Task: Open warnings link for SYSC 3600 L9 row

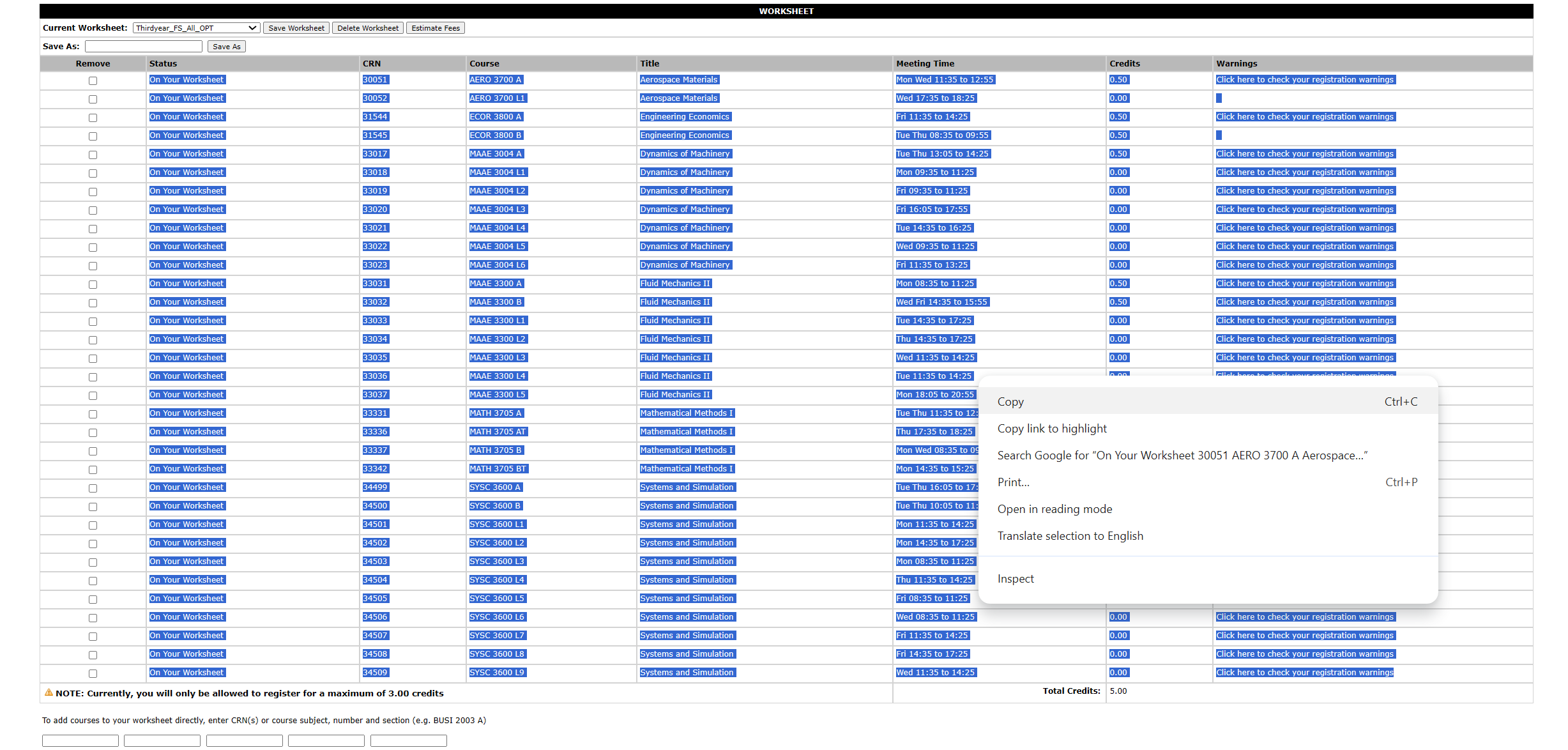Action: [x=1305, y=673]
